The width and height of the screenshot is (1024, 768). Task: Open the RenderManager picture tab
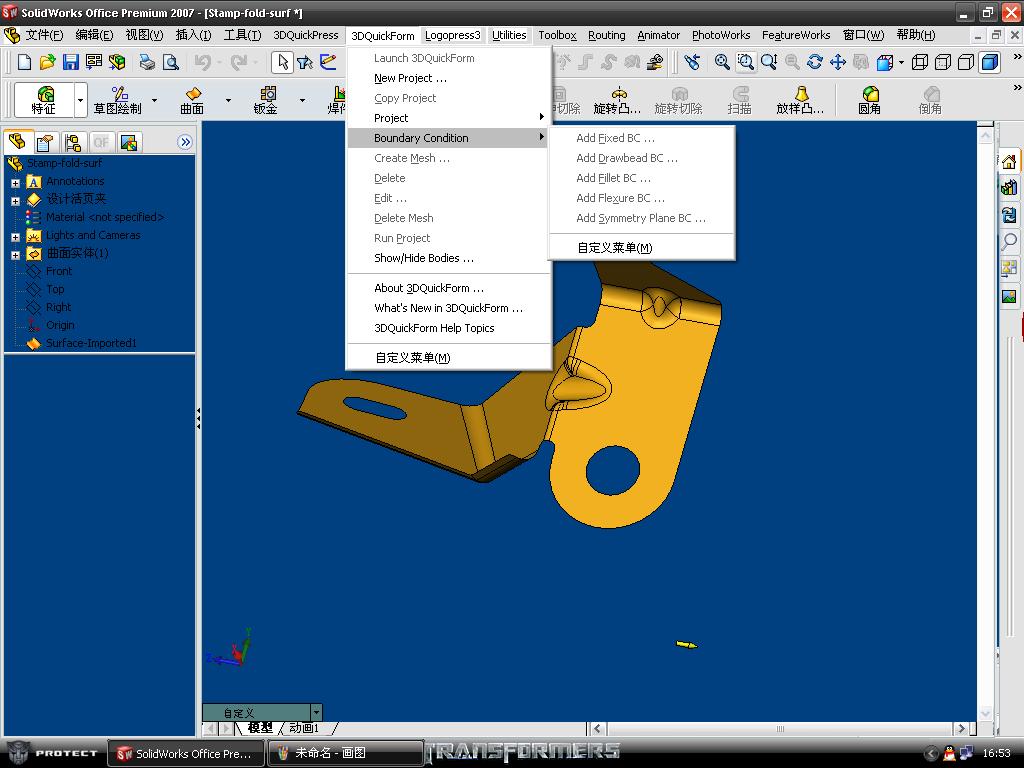point(129,142)
